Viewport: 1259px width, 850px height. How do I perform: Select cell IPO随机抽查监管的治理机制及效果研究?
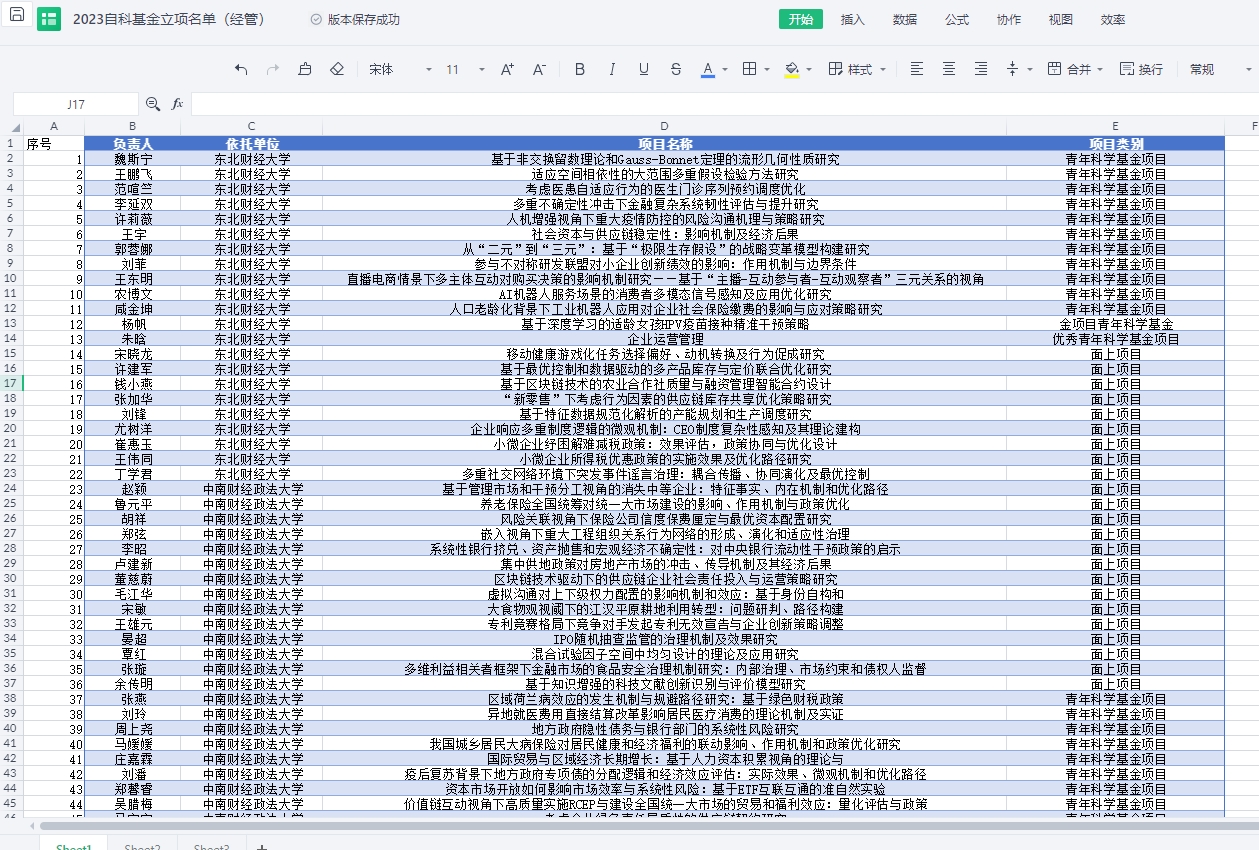[x=665, y=639]
